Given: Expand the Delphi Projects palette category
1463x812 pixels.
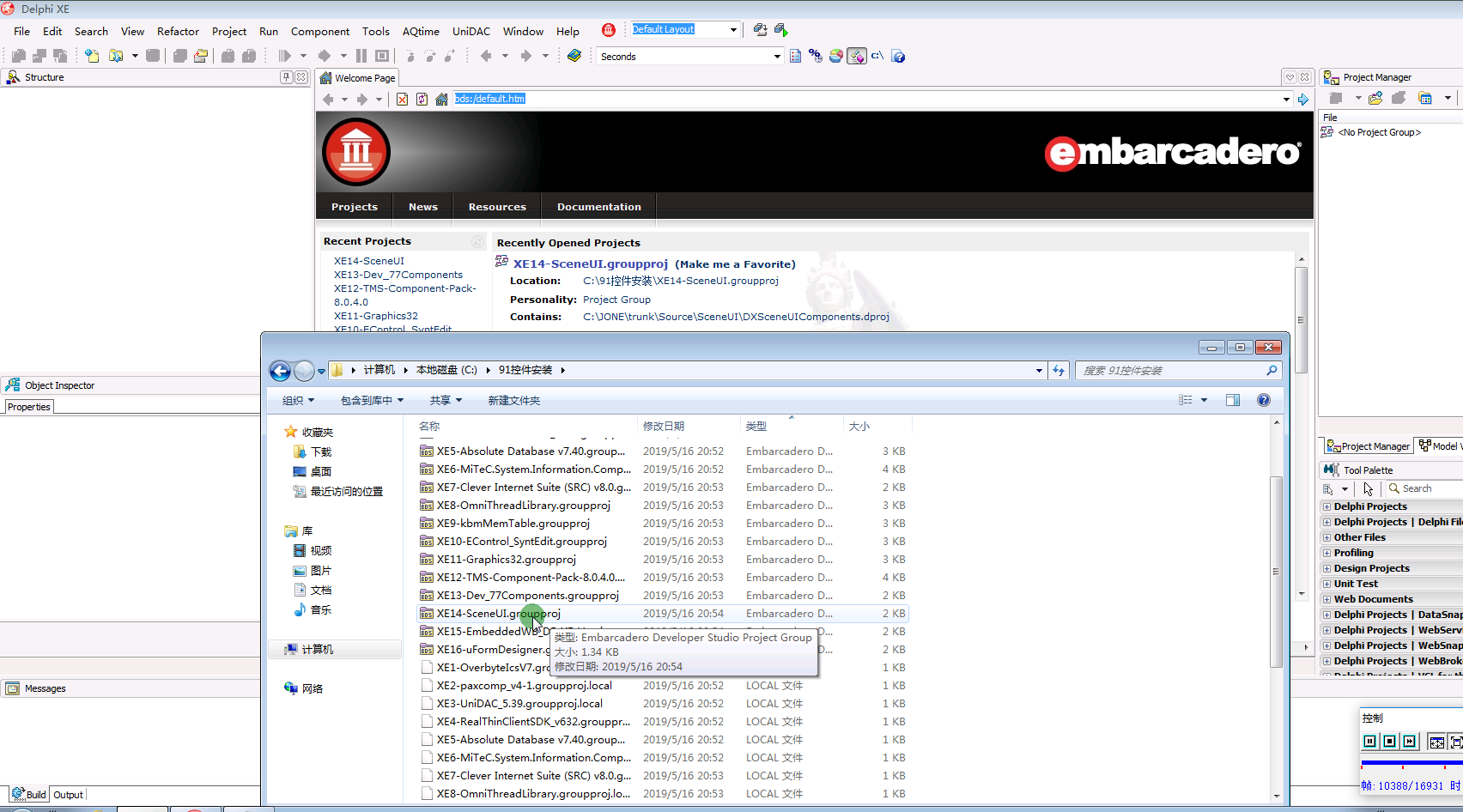Looking at the screenshot, I should pyautogui.click(x=1326, y=507).
